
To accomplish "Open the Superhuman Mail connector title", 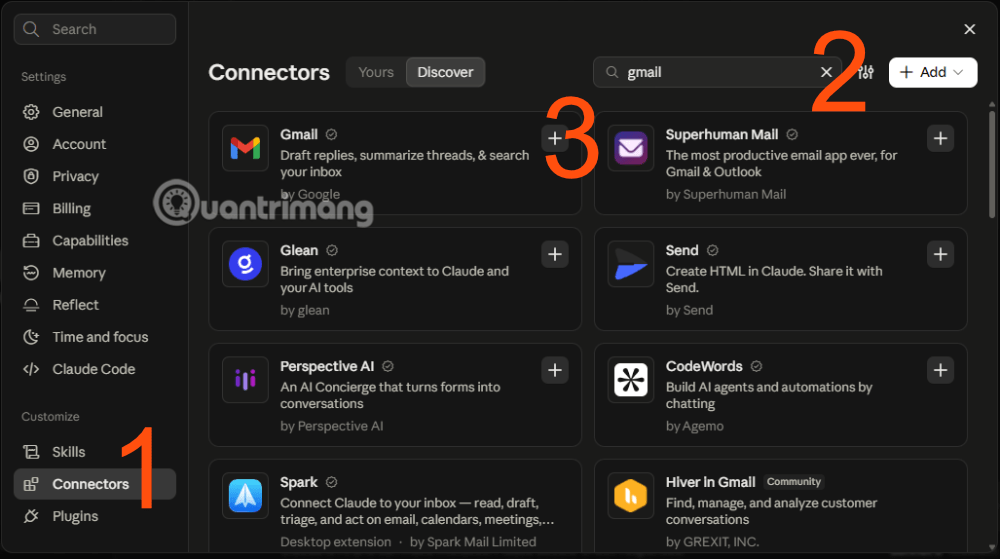I will click(722, 134).
